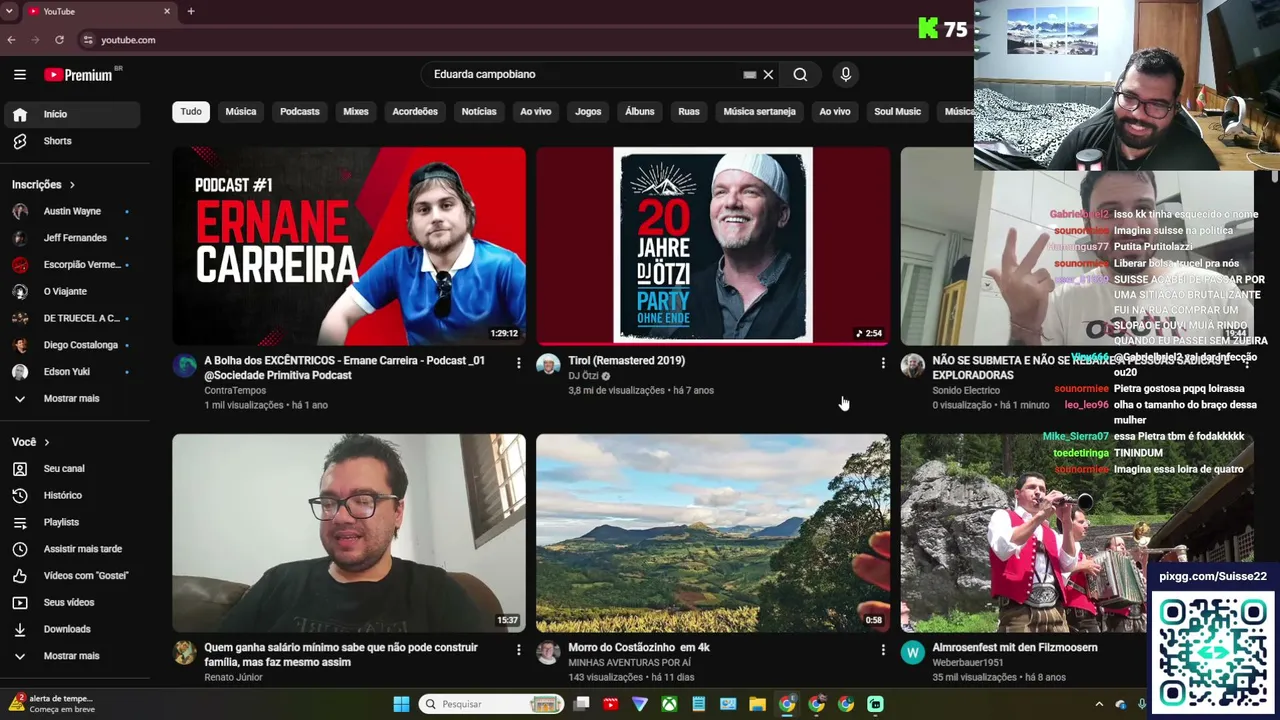This screenshot has width=1280, height=720.
Task: Click the DJ Ötzi channel avatar
Action: click(x=548, y=365)
